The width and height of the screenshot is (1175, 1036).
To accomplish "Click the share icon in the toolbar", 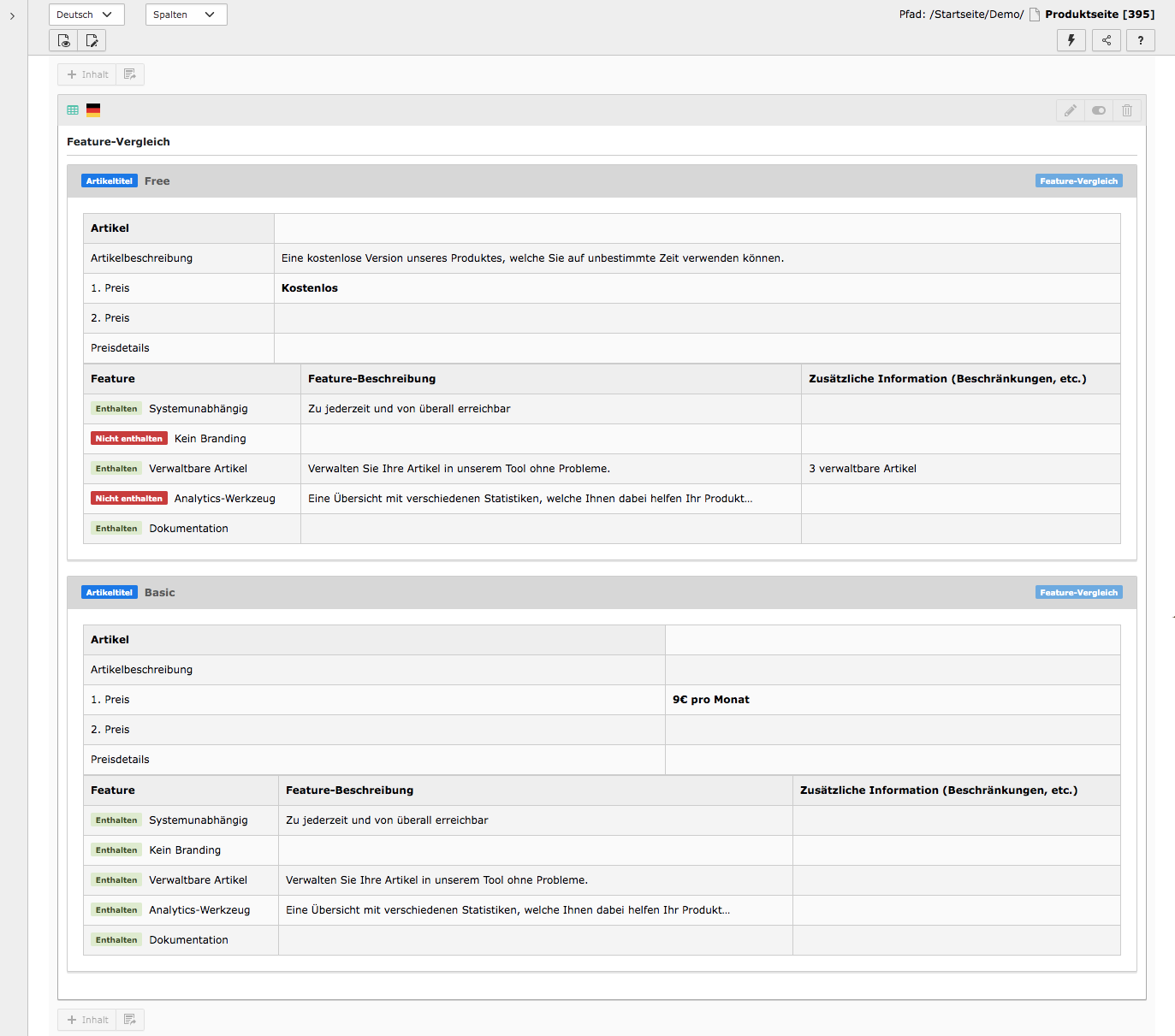I will tap(1106, 40).
